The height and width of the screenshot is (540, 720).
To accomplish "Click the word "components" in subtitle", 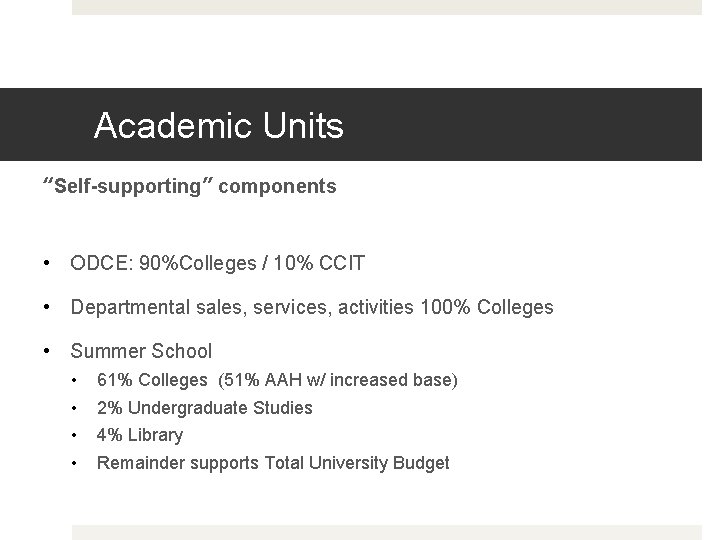I will pos(277,187).
